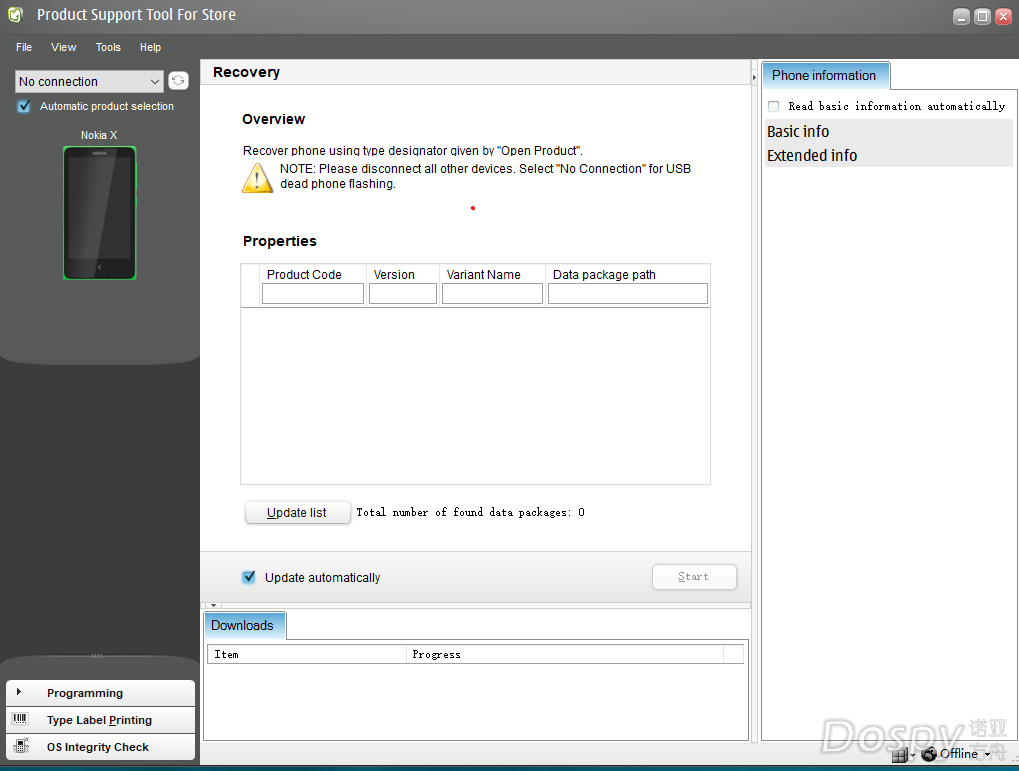The width and height of the screenshot is (1019, 771).
Task: Click the Product Code column header
Action: [304, 274]
